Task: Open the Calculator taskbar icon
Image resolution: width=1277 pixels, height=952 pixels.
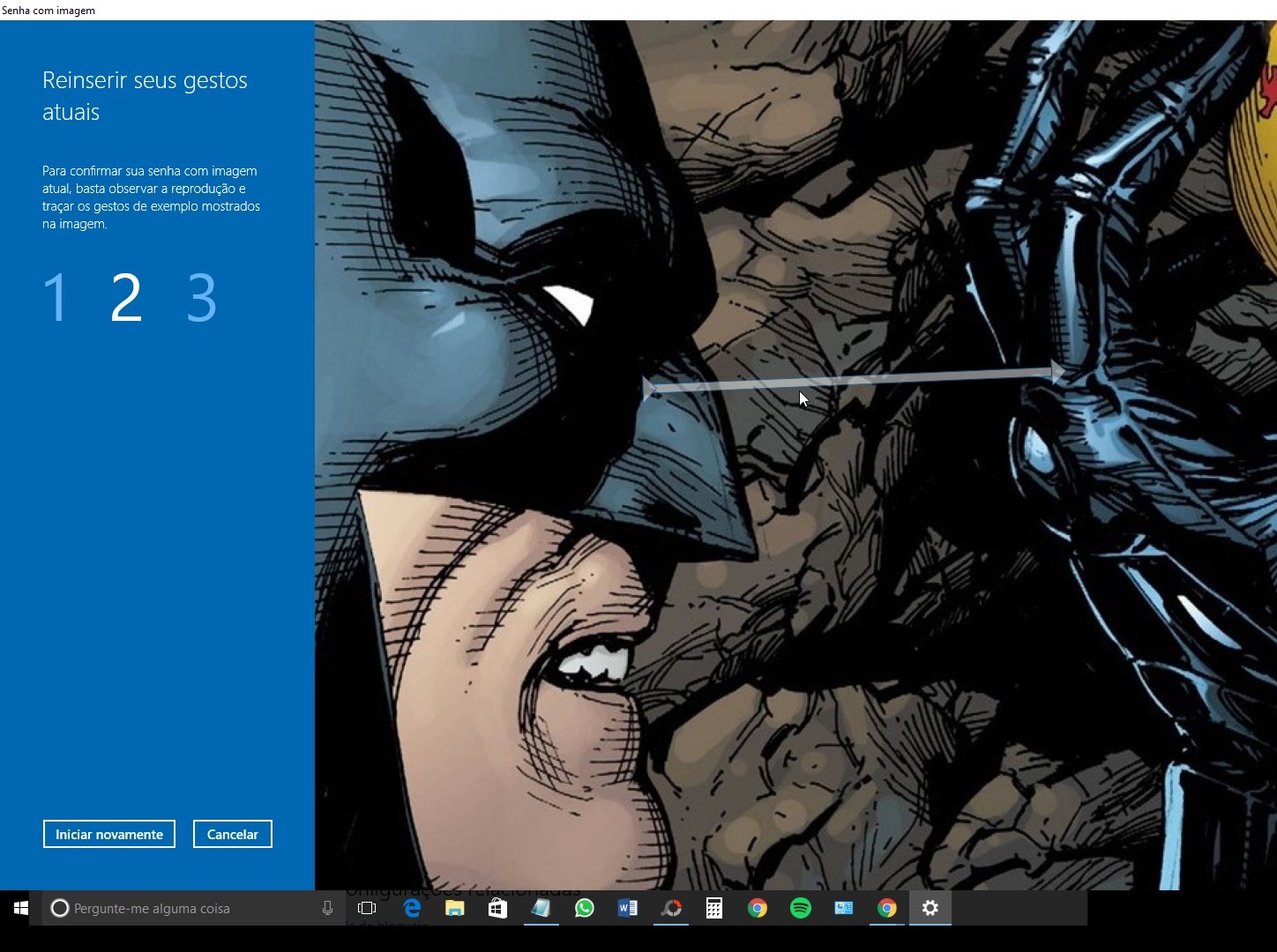Action: pos(714,908)
